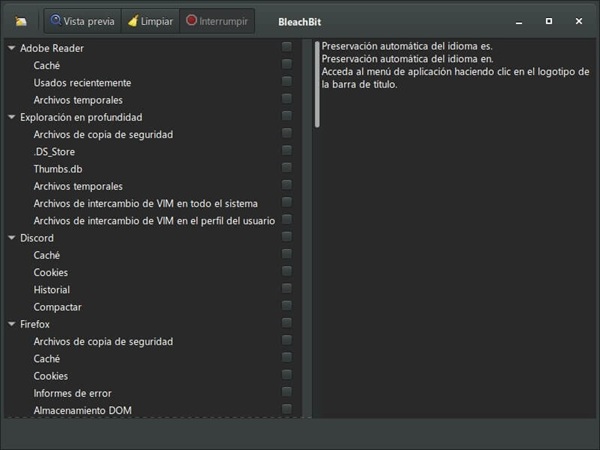Minimize the BleachBit window
The height and width of the screenshot is (450, 600).
(x=519, y=22)
